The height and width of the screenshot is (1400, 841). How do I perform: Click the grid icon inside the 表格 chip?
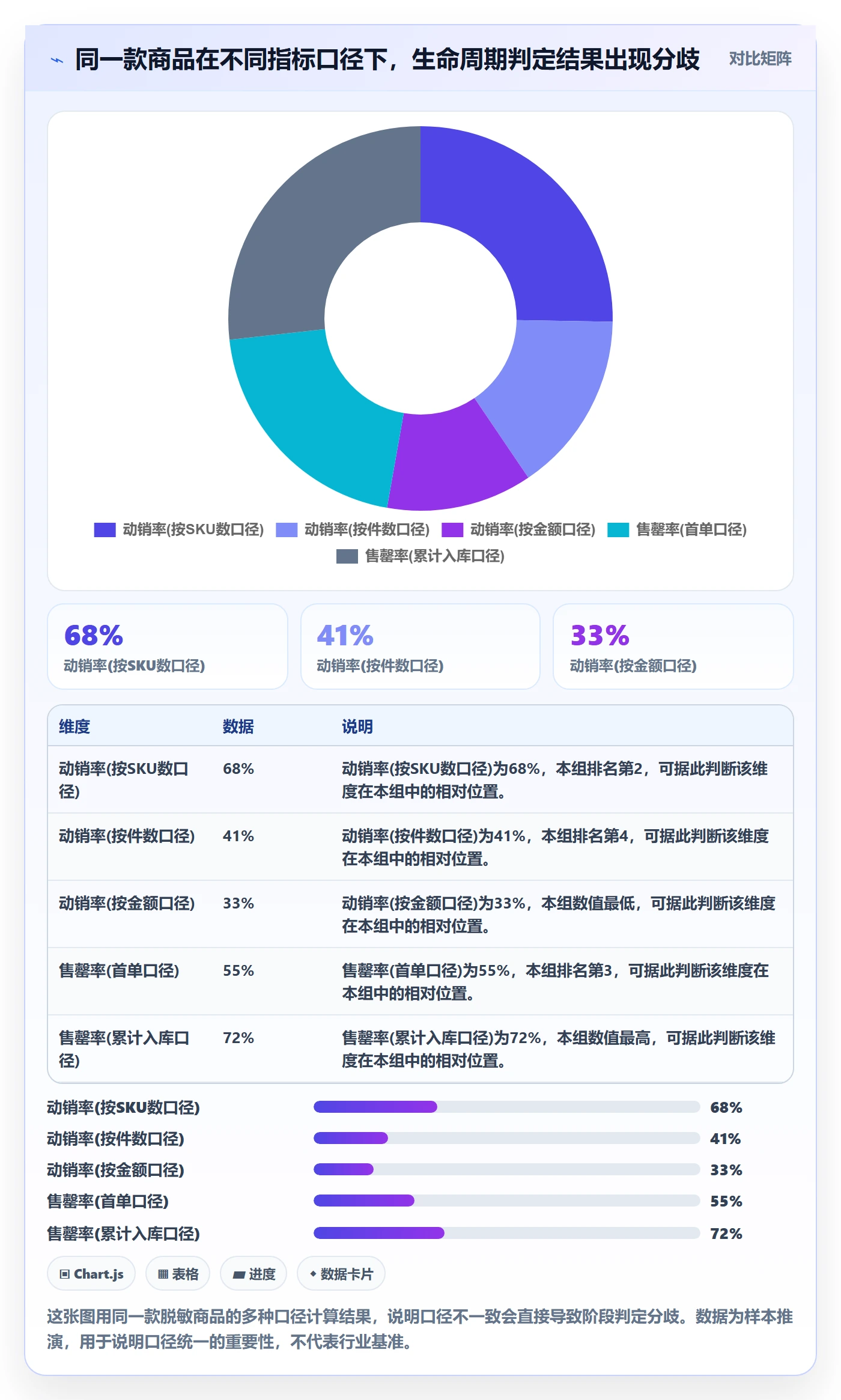(x=163, y=1274)
